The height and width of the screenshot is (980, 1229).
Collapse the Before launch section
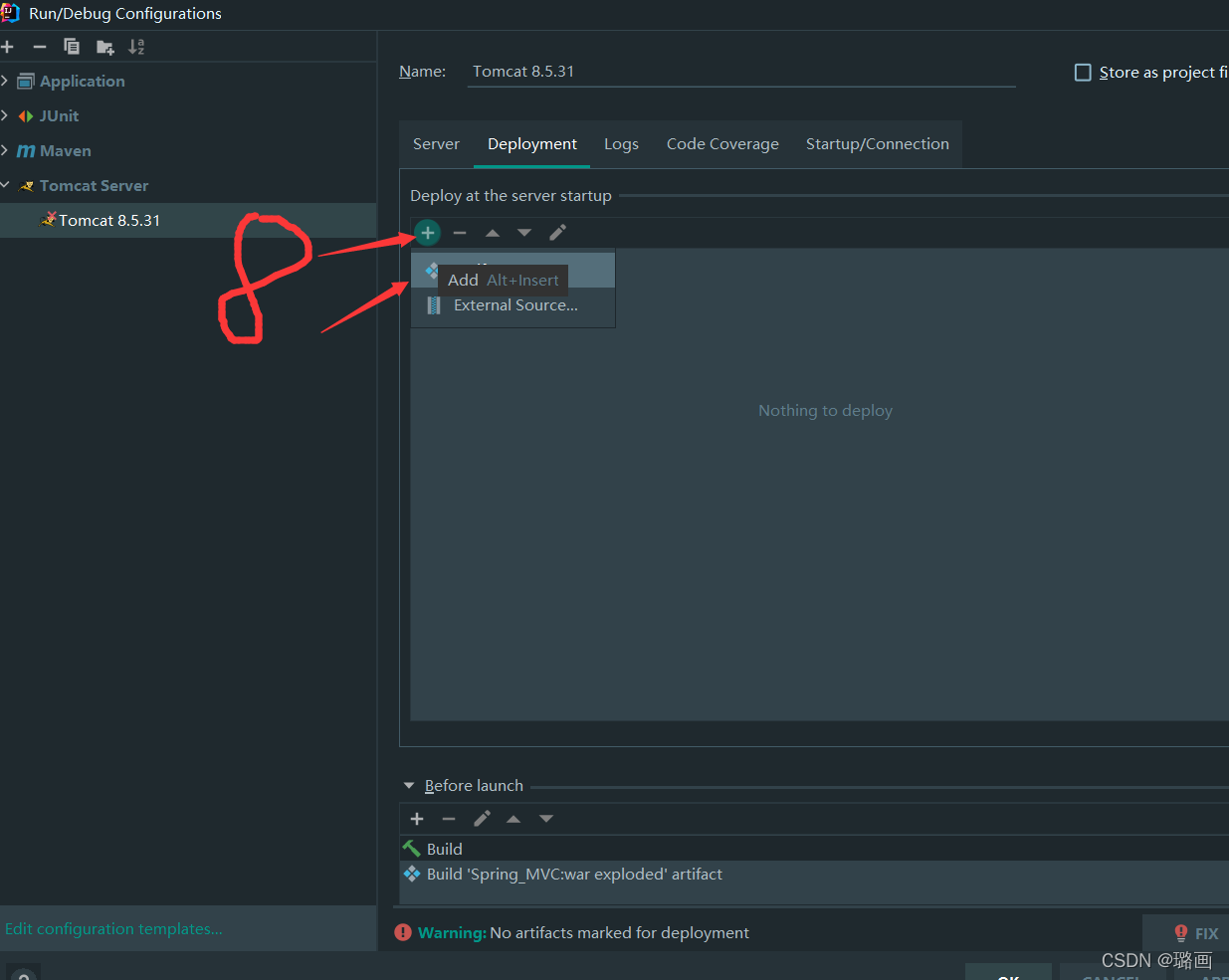pyautogui.click(x=408, y=785)
